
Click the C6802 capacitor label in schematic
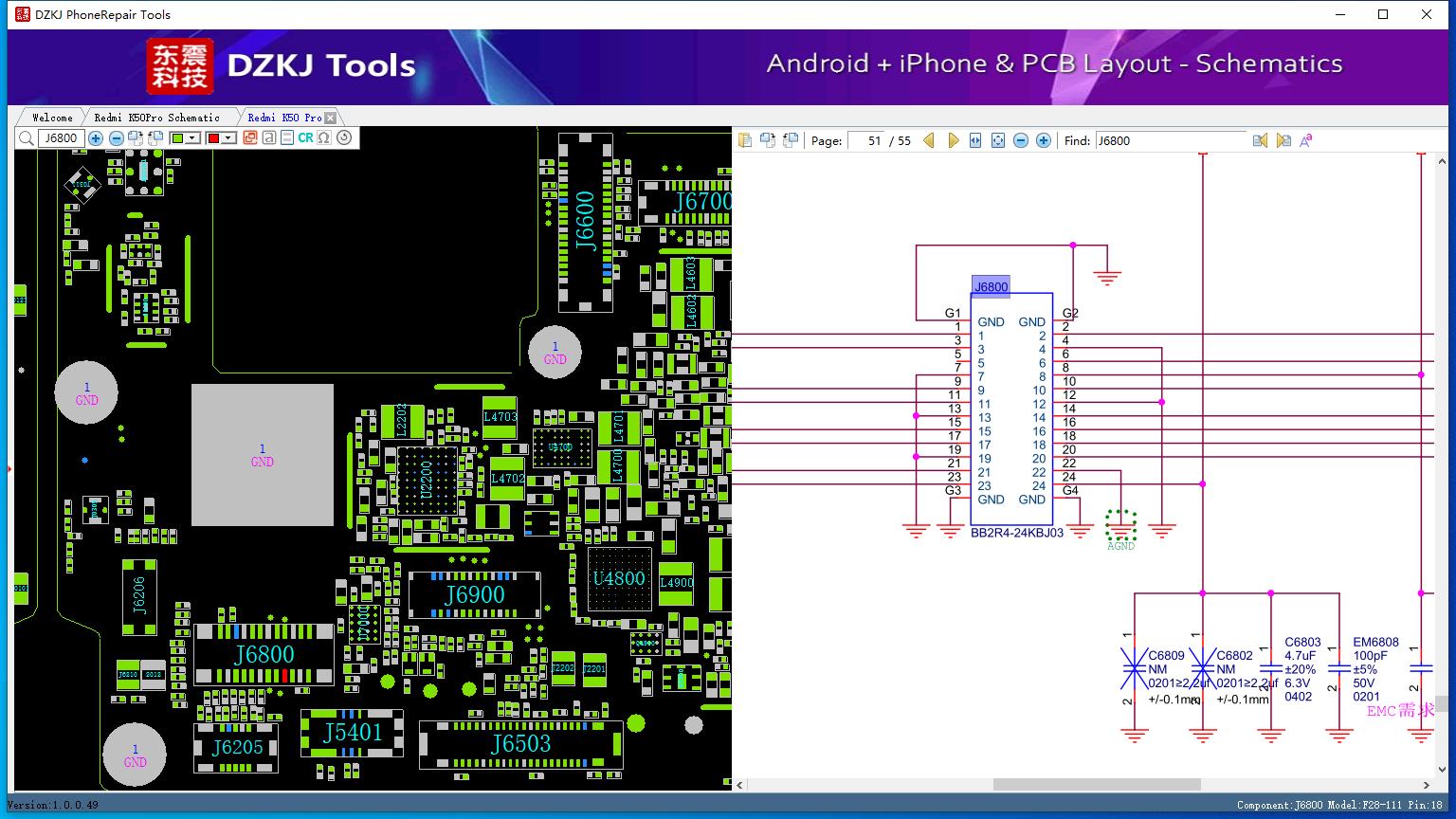[1234, 655]
